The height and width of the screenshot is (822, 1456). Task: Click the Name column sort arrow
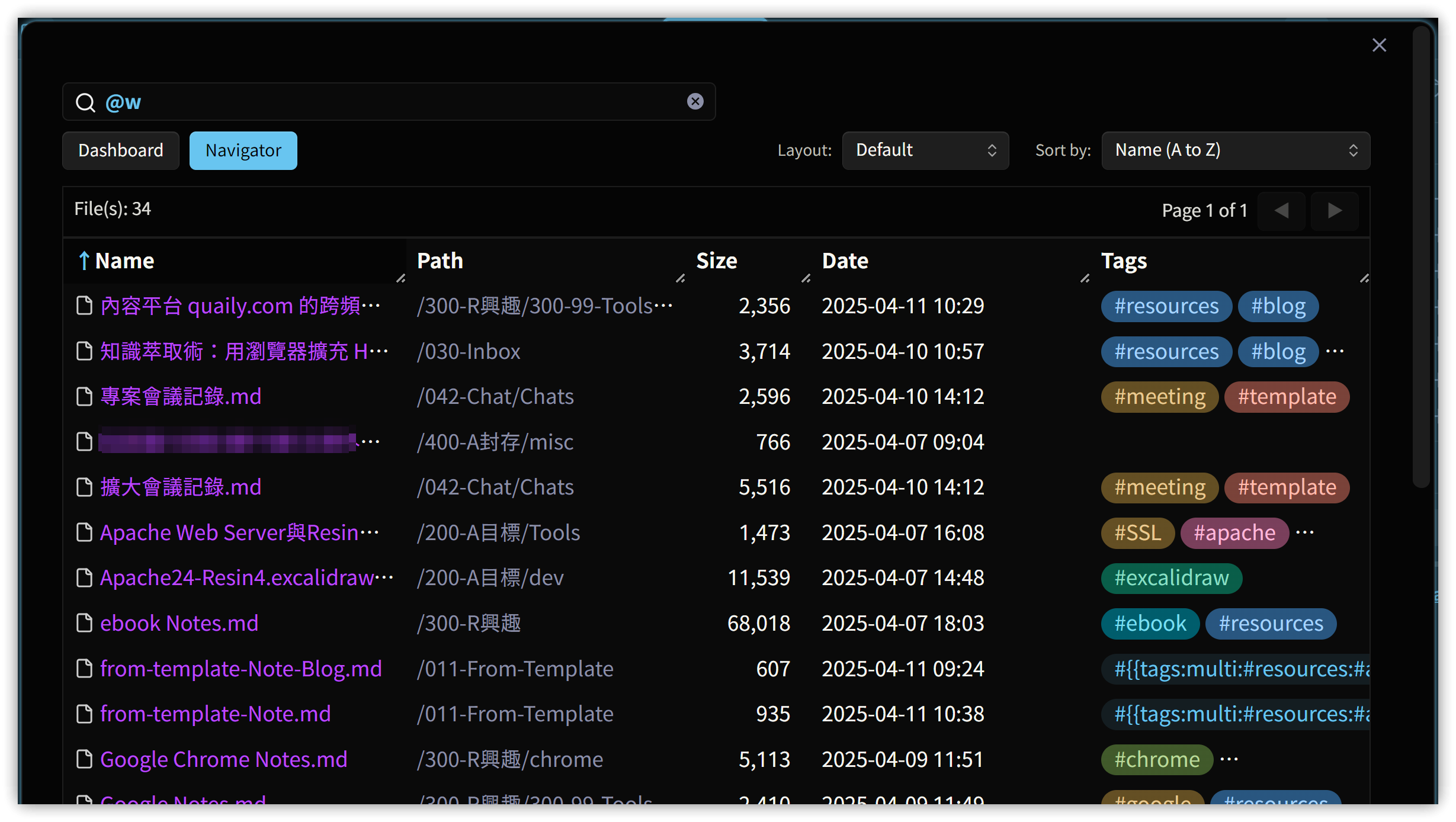pos(84,261)
